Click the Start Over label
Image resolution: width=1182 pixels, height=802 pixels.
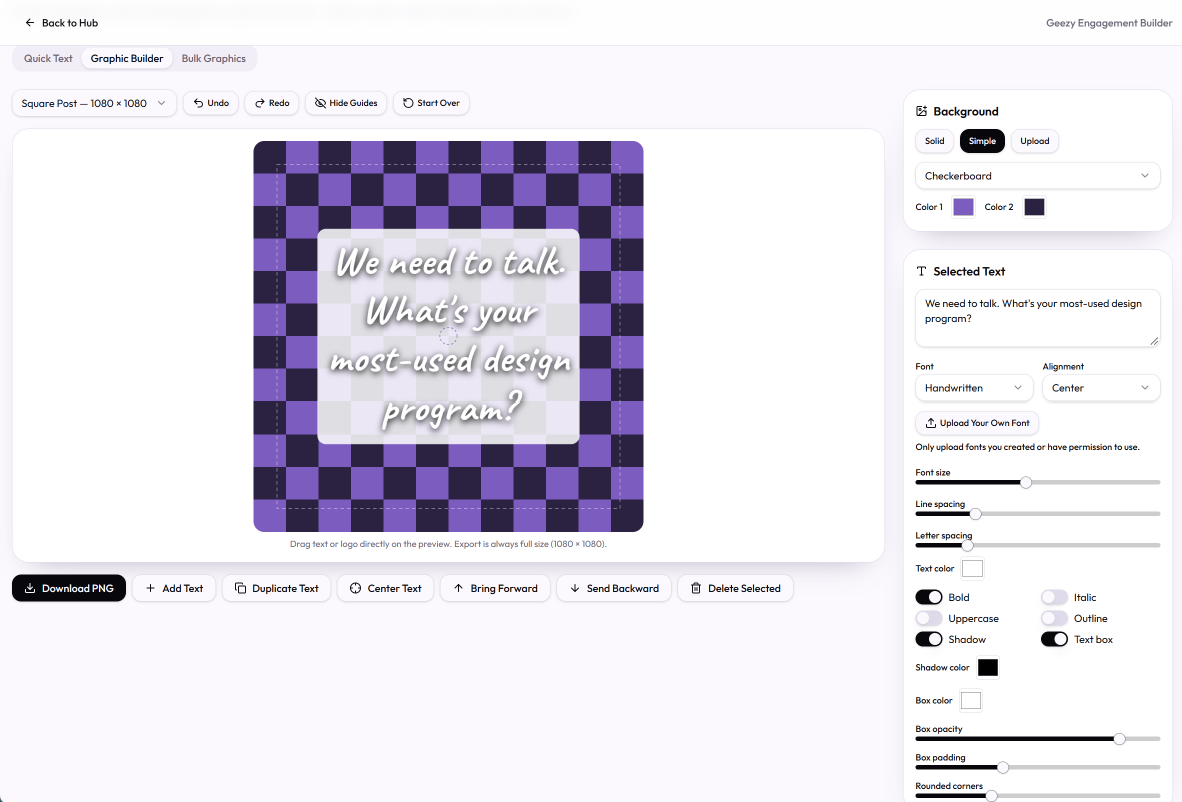(x=438, y=103)
